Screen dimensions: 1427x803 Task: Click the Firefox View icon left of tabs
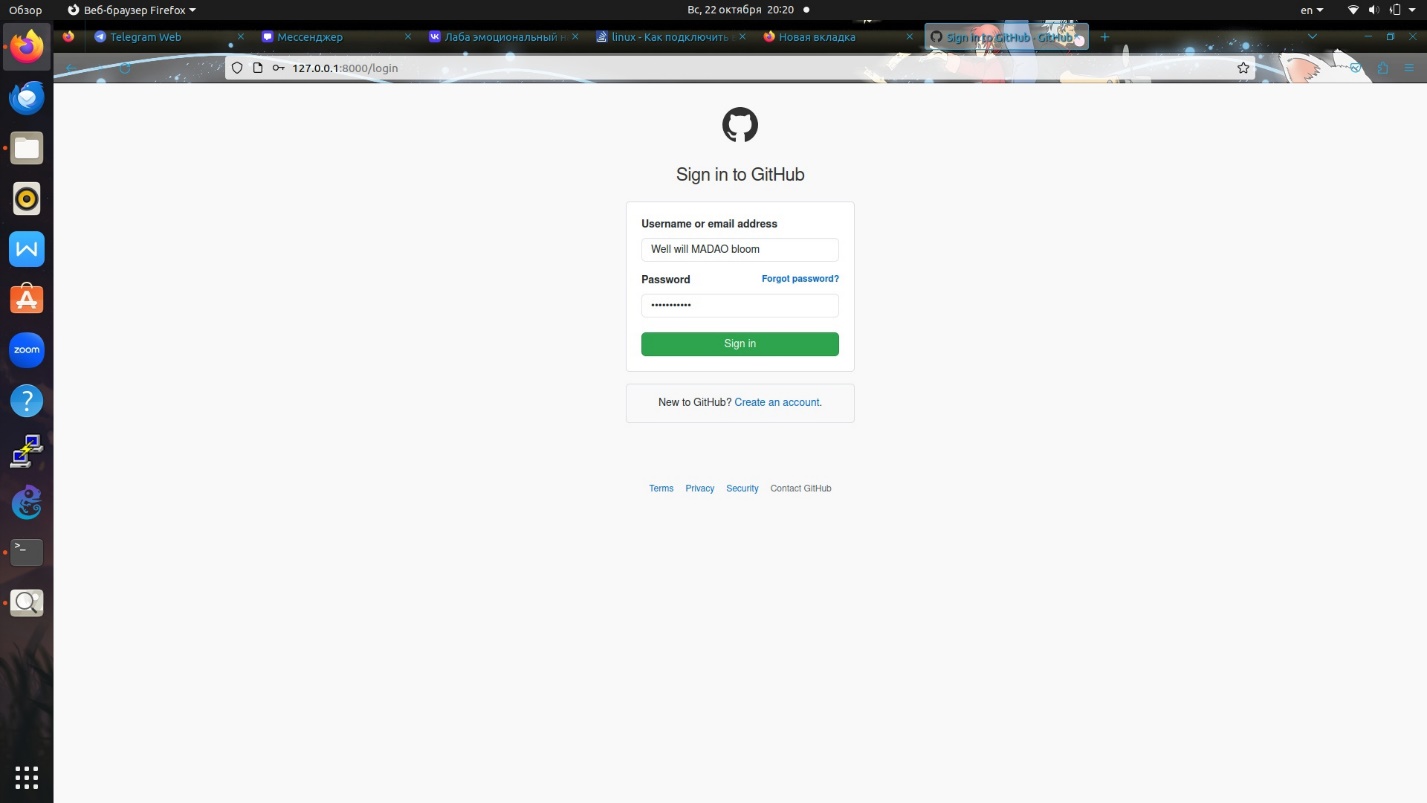[68, 37]
